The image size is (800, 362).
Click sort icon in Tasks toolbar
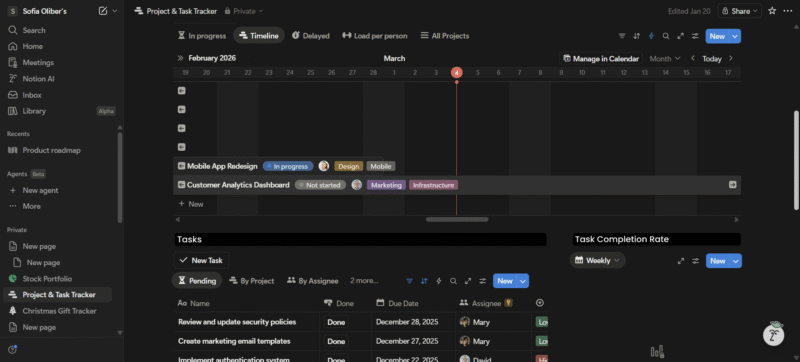(424, 281)
